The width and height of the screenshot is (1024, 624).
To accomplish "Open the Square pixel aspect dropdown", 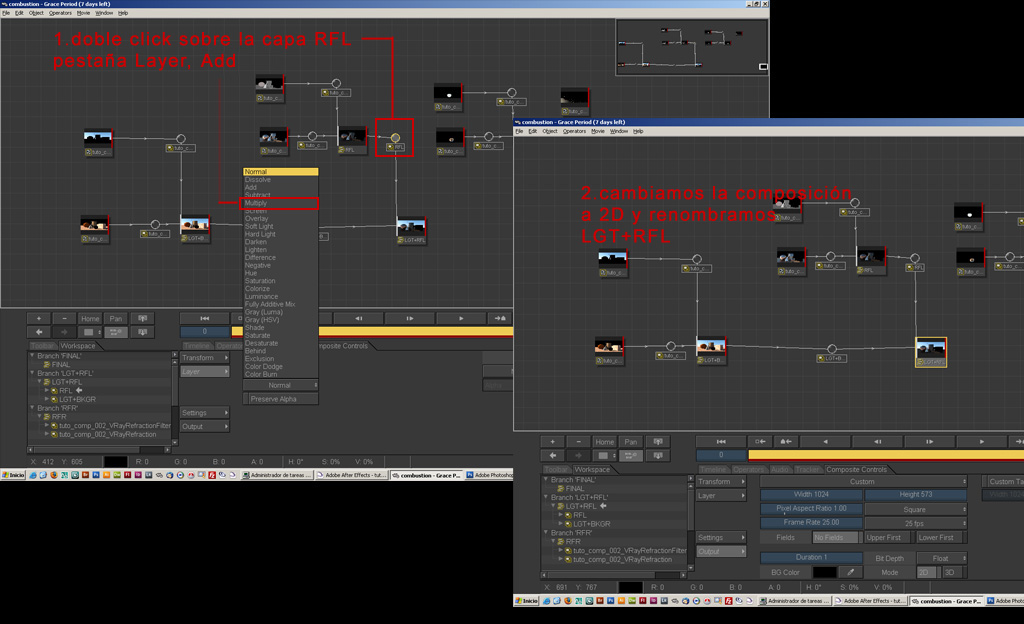I will (916, 509).
